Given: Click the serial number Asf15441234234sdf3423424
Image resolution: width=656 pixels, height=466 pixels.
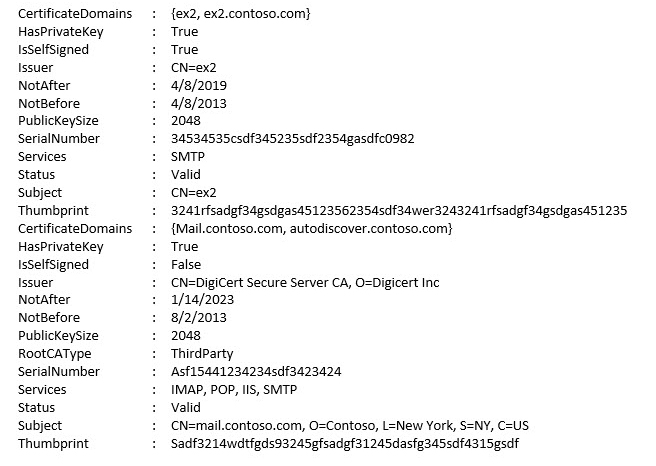Looking at the screenshot, I should (x=256, y=371).
